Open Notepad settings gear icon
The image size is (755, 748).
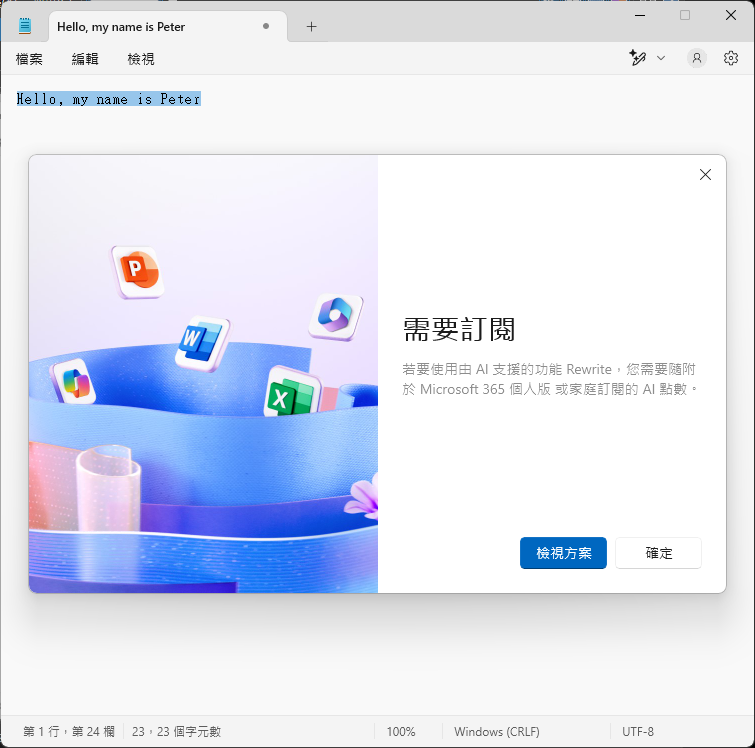pyautogui.click(x=730, y=58)
